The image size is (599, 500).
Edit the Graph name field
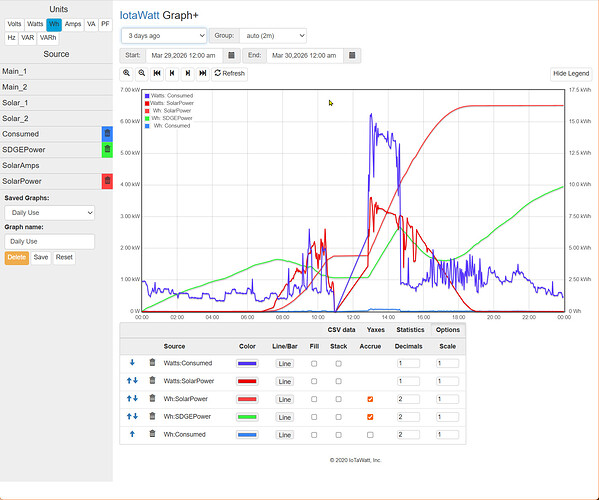pyautogui.click(x=50, y=241)
